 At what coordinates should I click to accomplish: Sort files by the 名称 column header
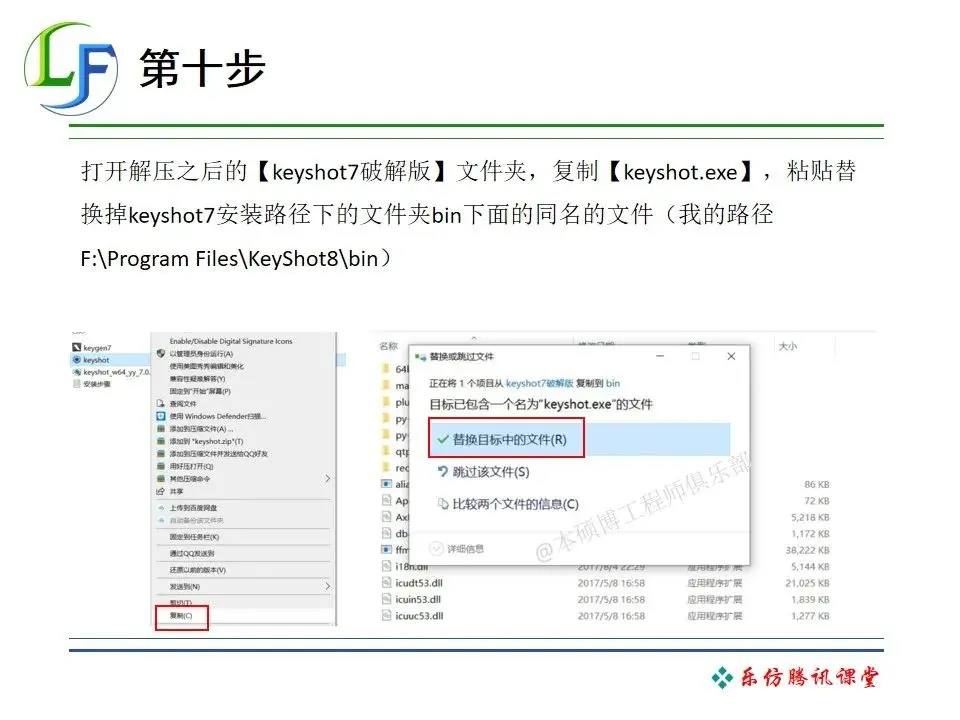point(388,347)
